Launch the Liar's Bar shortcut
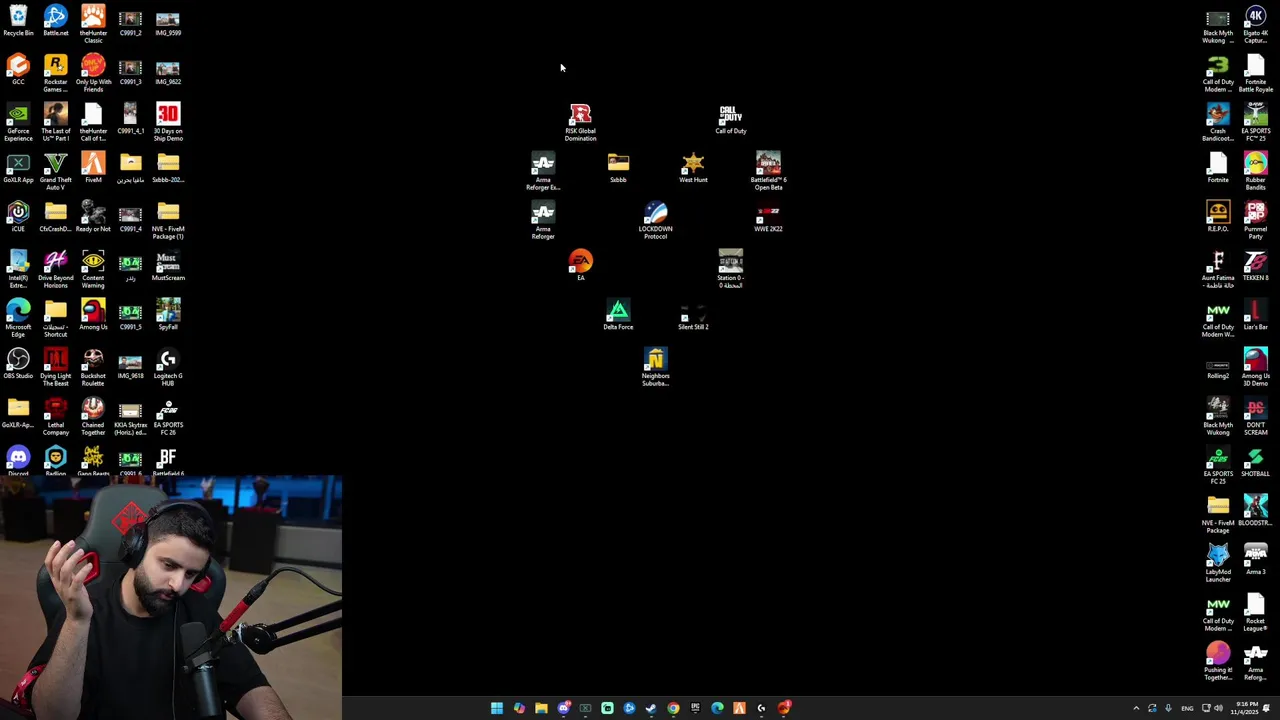This screenshot has height=720, width=1280. click(x=1255, y=315)
